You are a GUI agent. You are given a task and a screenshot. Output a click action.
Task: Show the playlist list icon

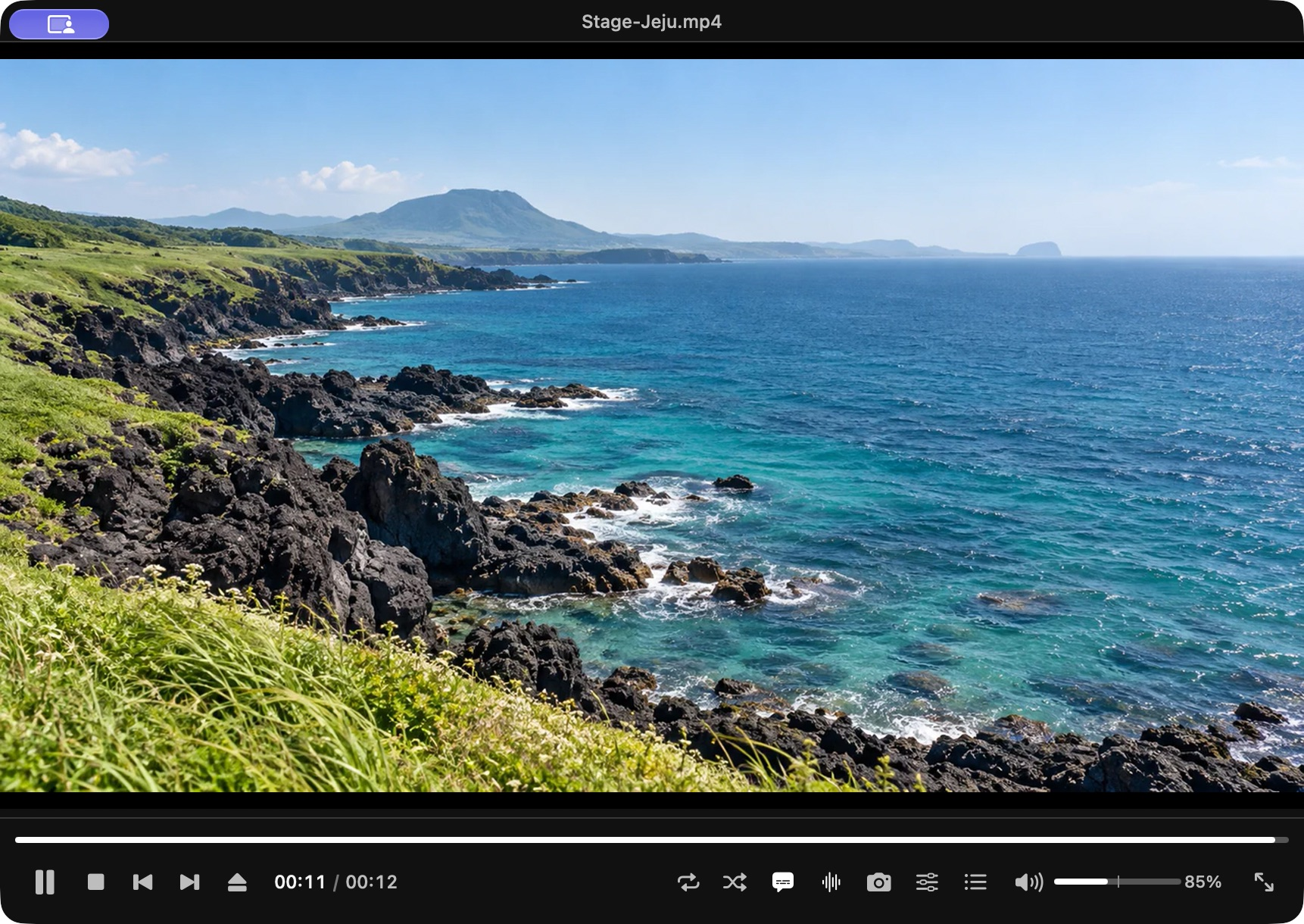point(975,882)
